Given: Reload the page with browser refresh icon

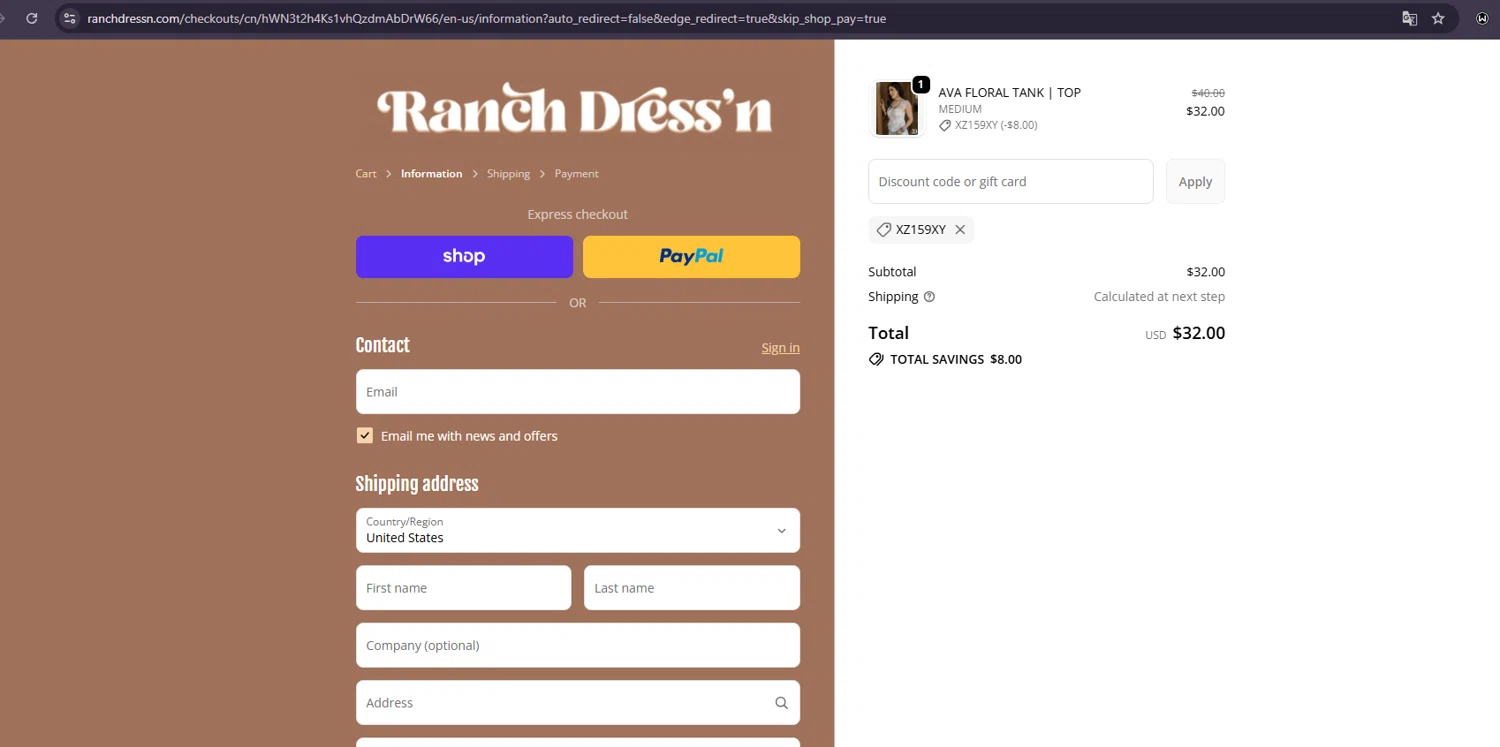Looking at the screenshot, I should click(x=32, y=18).
